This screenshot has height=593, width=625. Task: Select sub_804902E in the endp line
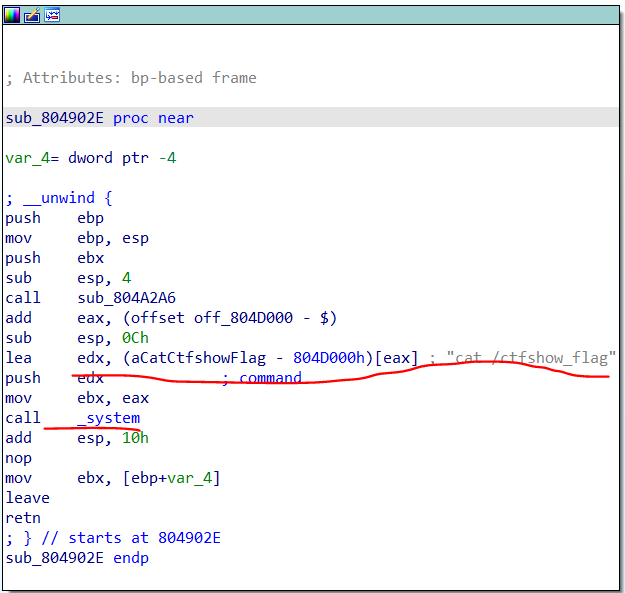tap(54, 558)
